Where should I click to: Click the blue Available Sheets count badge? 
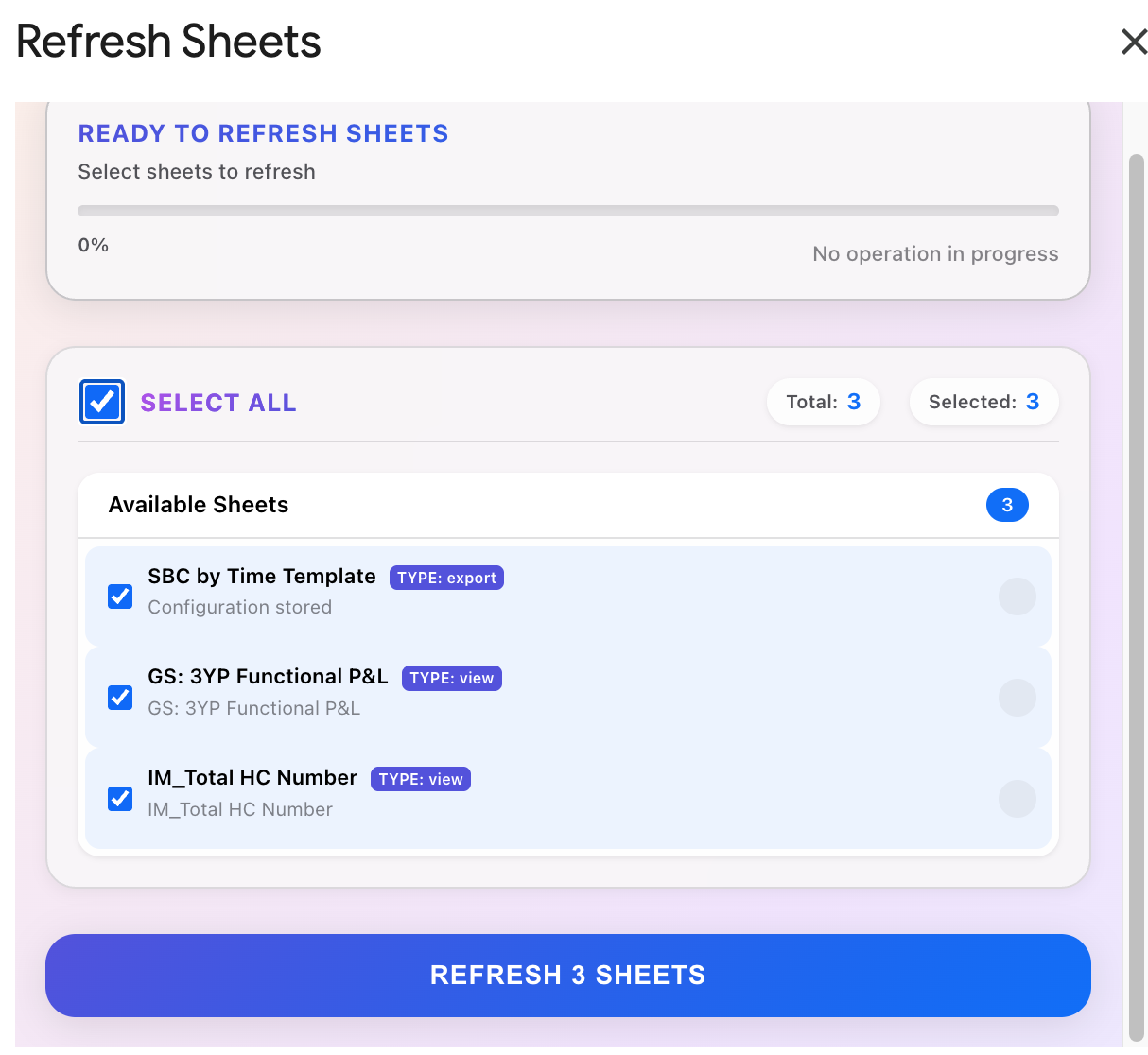[1007, 505]
